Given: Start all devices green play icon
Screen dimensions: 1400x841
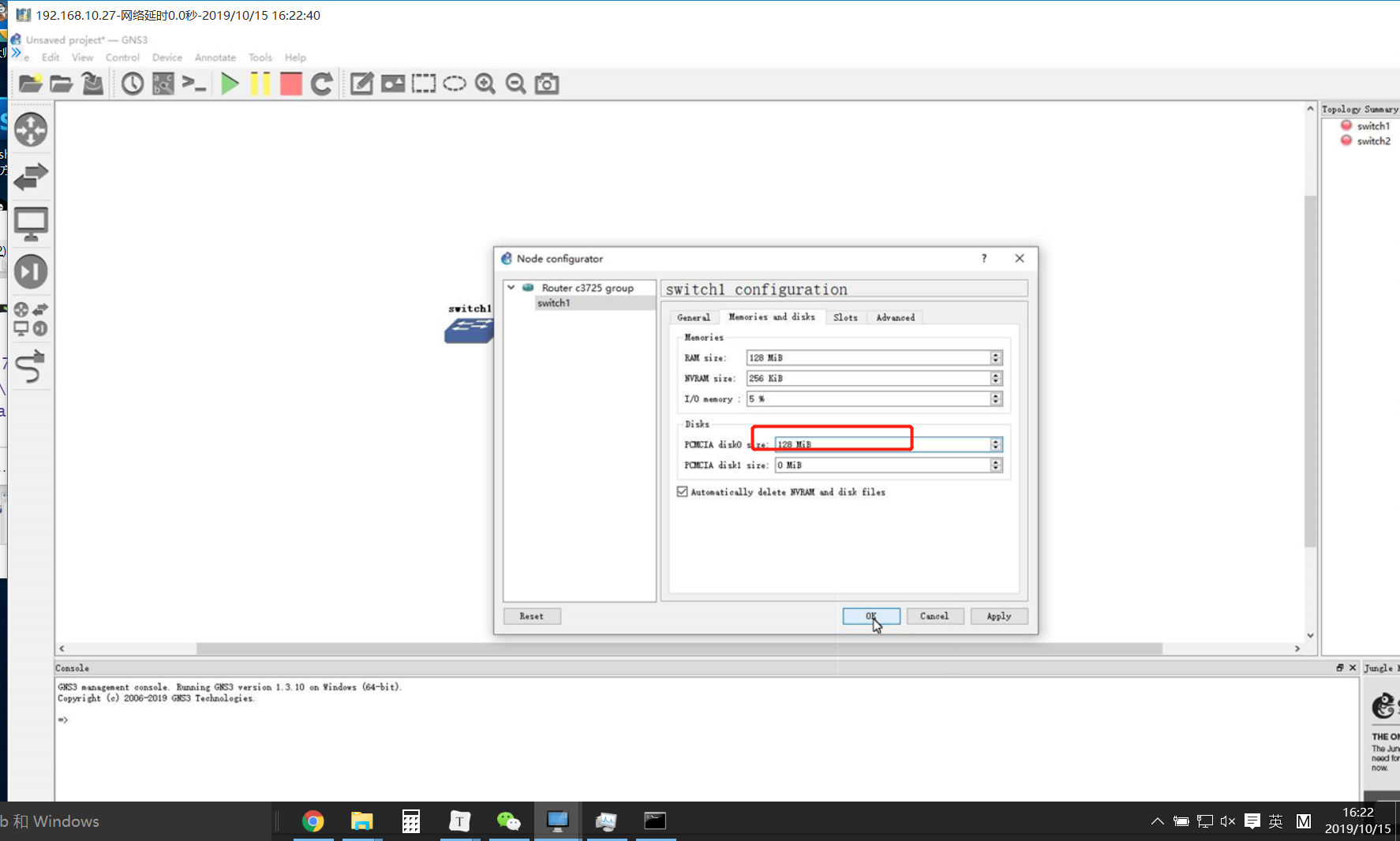Looking at the screenshot, I should pos(230,84).
